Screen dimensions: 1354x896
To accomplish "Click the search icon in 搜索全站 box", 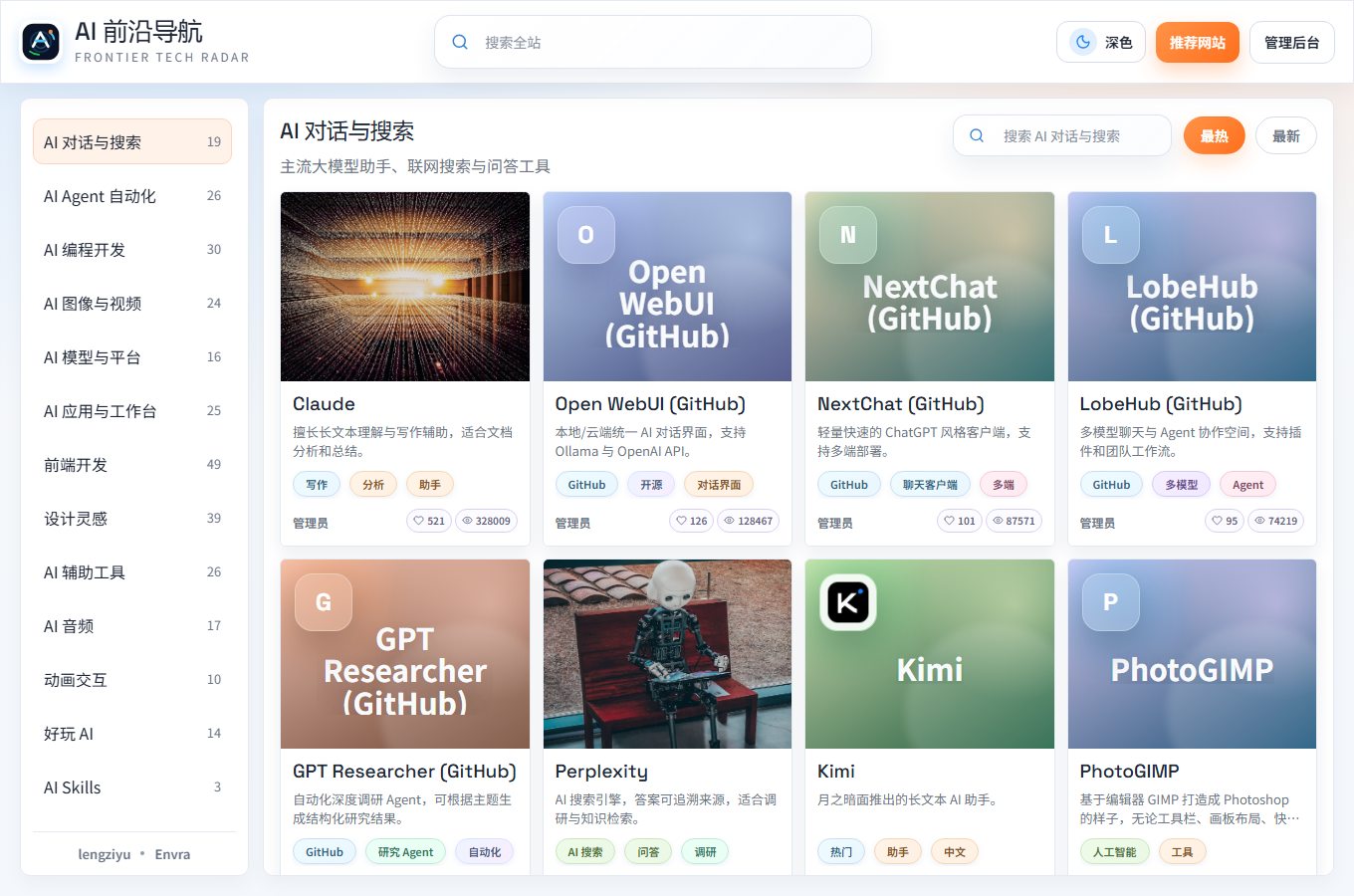I will pyautogui.click(x=460, y=42).
